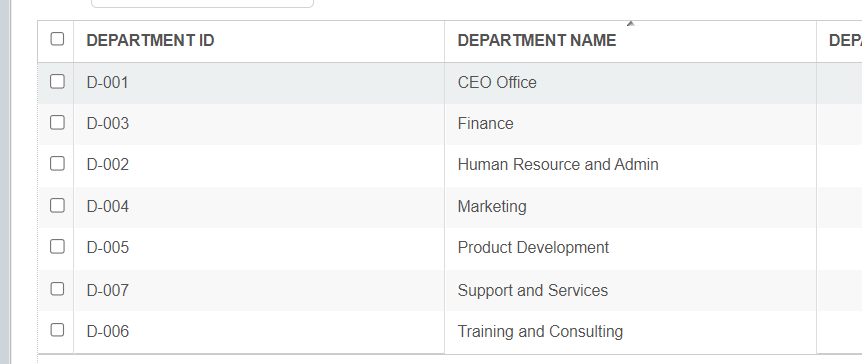The image size is (862, 364).
Task: Sort by the Department Name column header
Action: (537, 40)
